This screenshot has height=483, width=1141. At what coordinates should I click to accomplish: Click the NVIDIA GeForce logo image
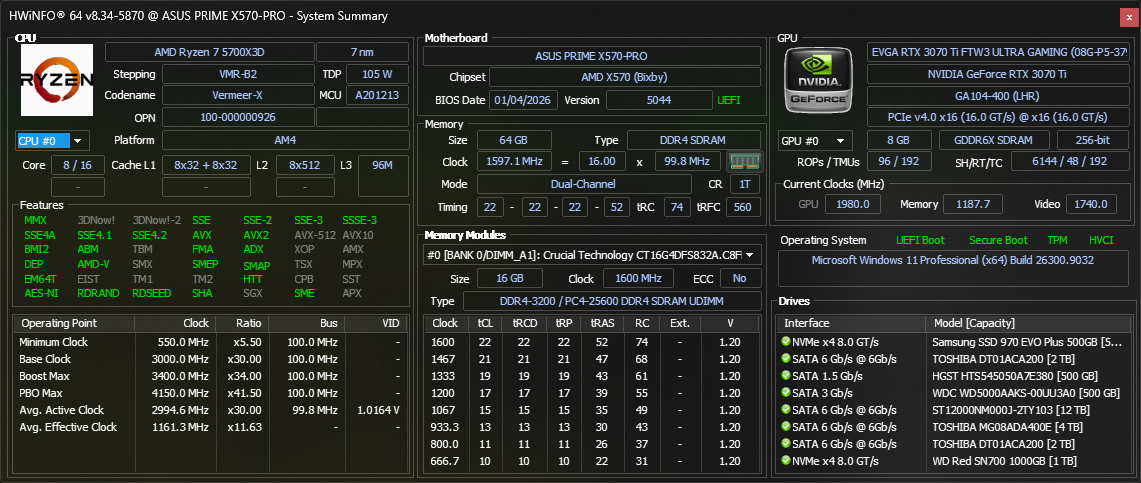pyautogui.click(x=819, y=80)
